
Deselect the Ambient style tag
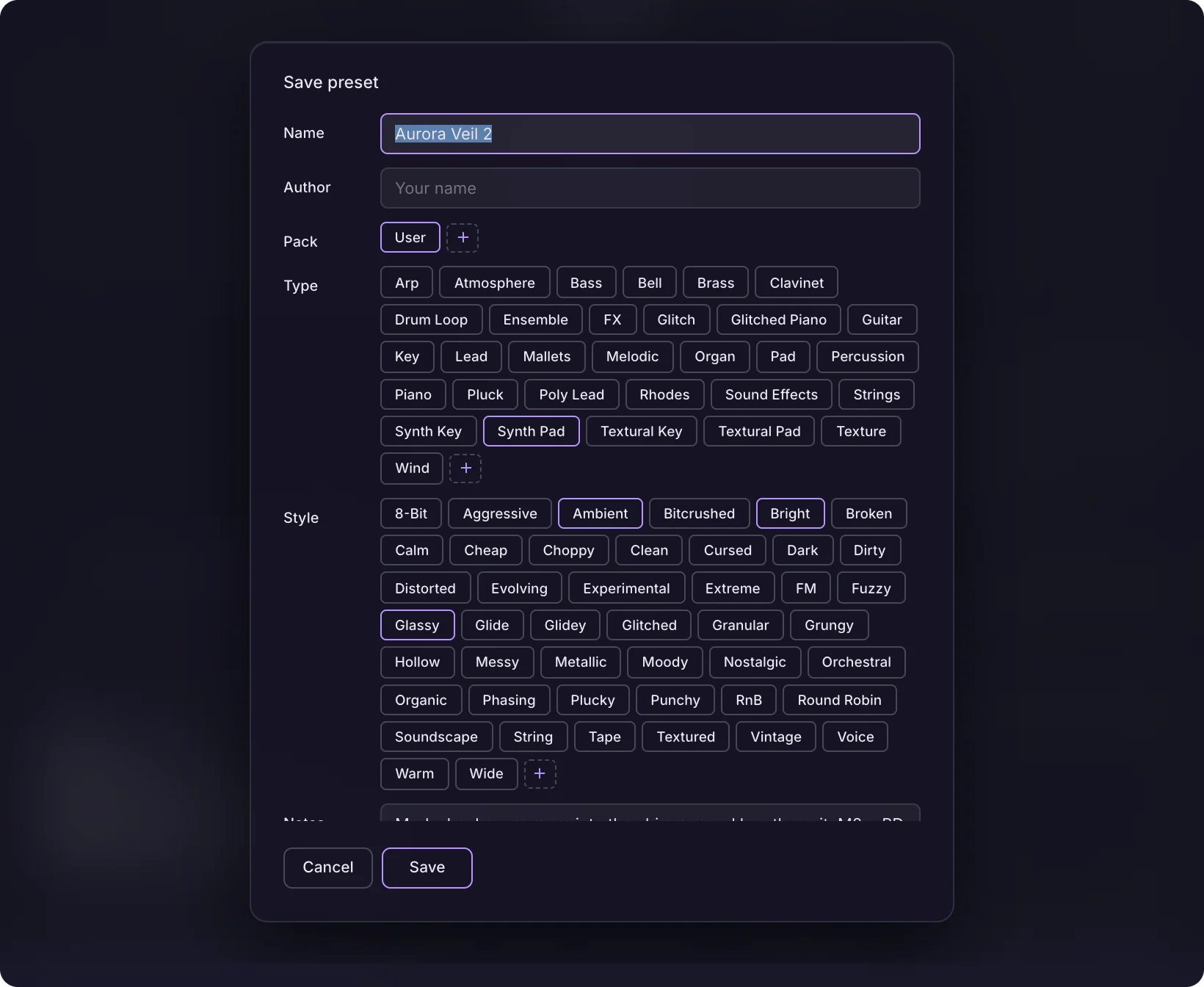click(x=600, y=513)
